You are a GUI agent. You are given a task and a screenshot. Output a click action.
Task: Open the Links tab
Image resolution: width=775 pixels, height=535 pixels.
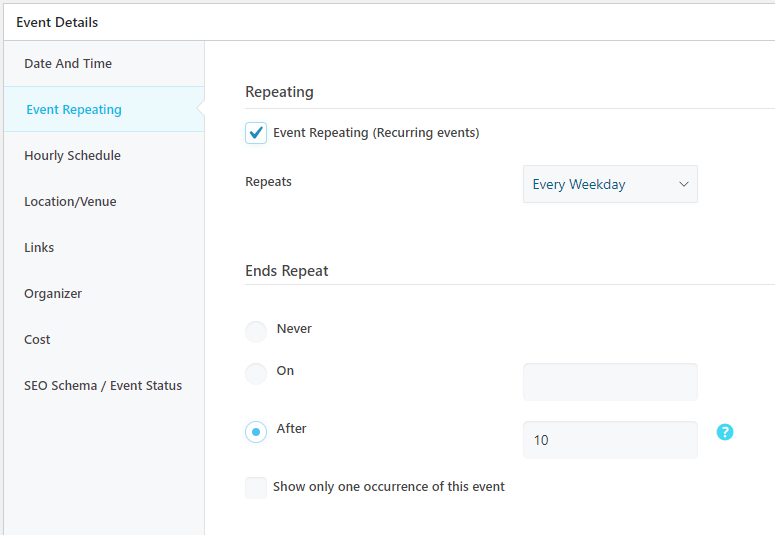click(x=39, y=248)
